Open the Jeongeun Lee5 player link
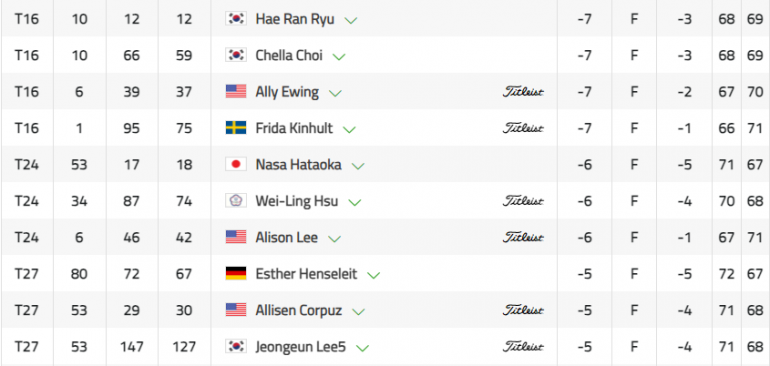Image resolution: width=770 pixels, height=366 pixels. coord(301,347)
